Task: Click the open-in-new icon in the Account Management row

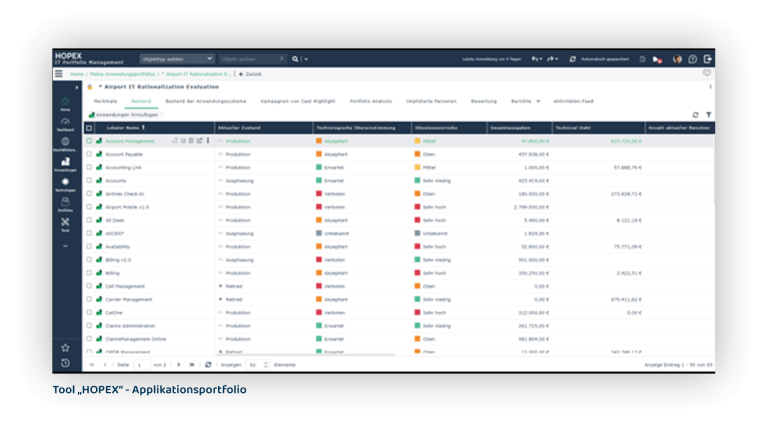Action: pyautogui.click(x=199, y=141)
